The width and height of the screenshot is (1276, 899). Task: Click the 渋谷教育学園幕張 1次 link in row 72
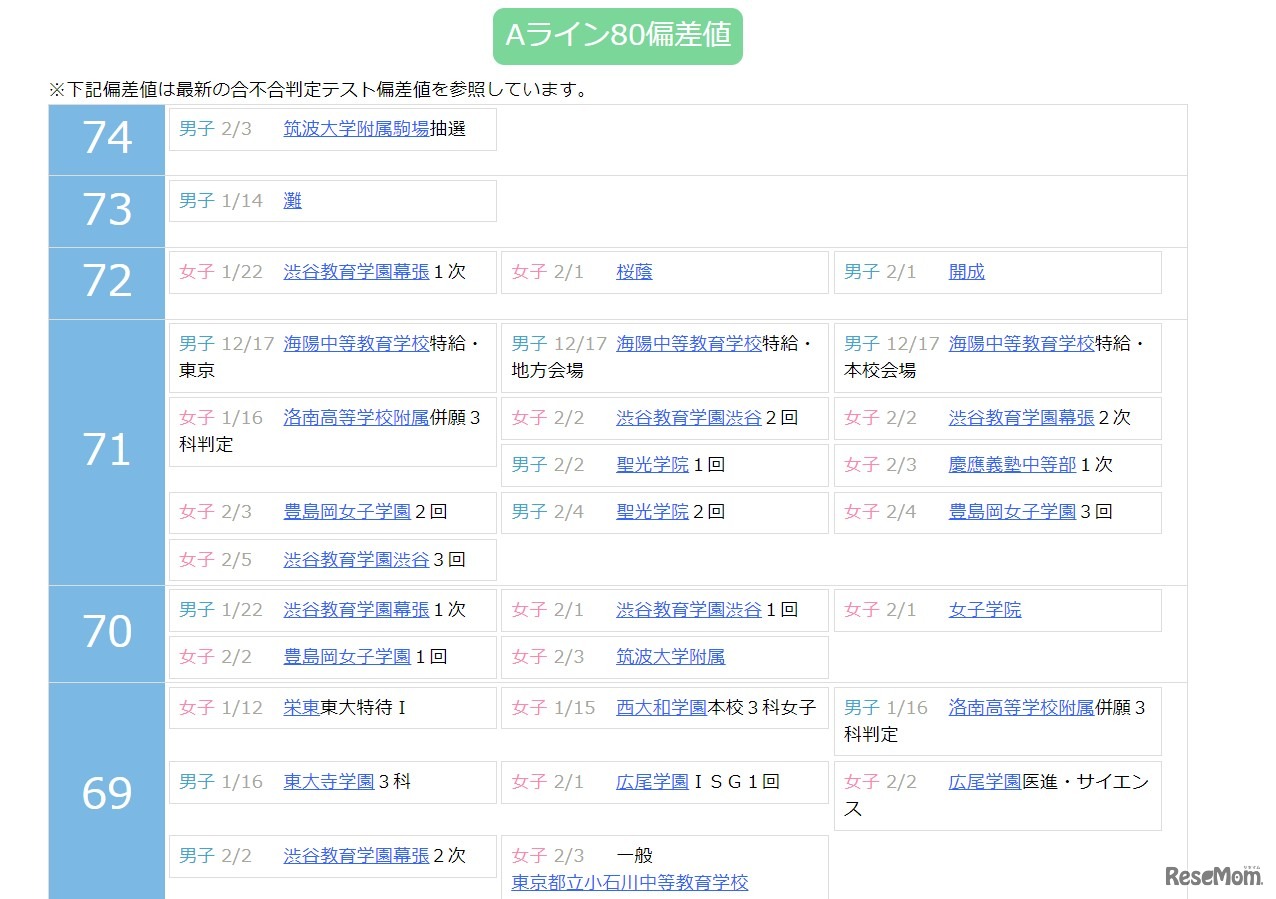pyautogui.click(x=355, y=271)
